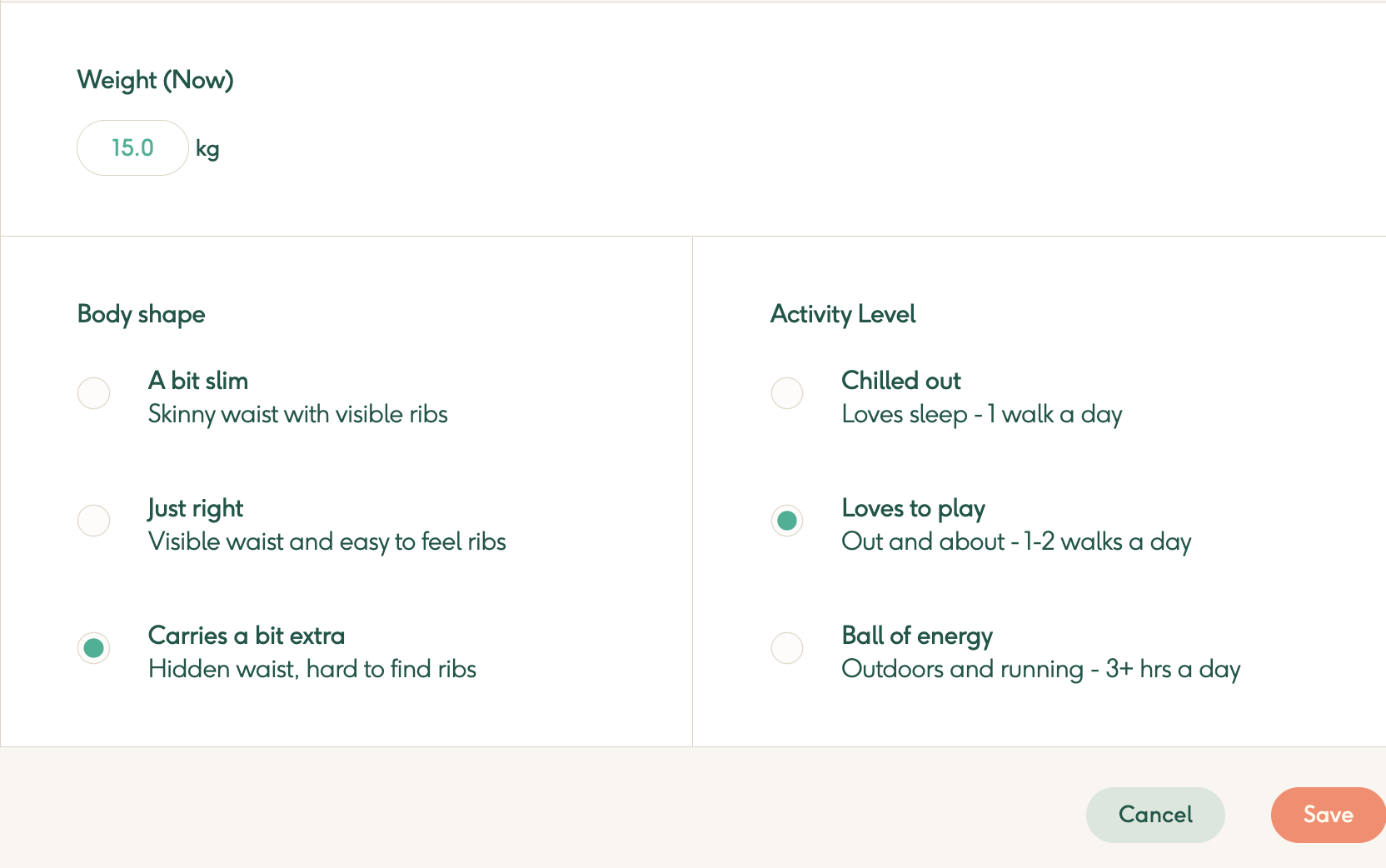
Task: Click "Visible waist and easy to feel ribs"
Action: (327, 541)
